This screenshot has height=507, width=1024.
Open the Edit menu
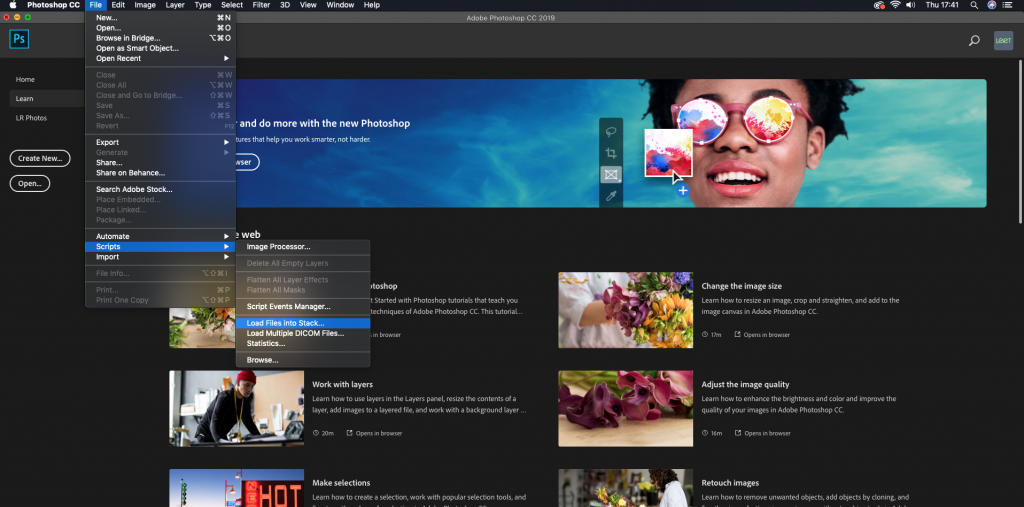tap(118, 5)
